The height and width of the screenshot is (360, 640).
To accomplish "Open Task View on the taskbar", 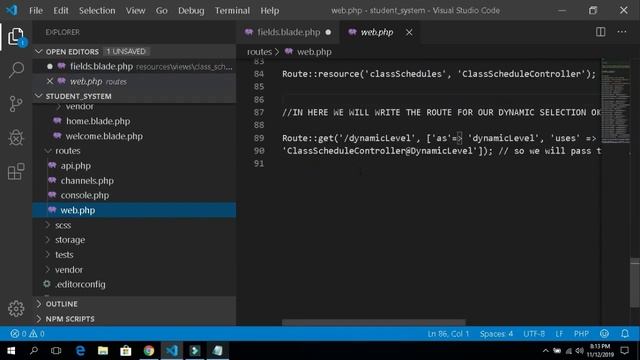I will pyautogui.click(x=56, y=351).
